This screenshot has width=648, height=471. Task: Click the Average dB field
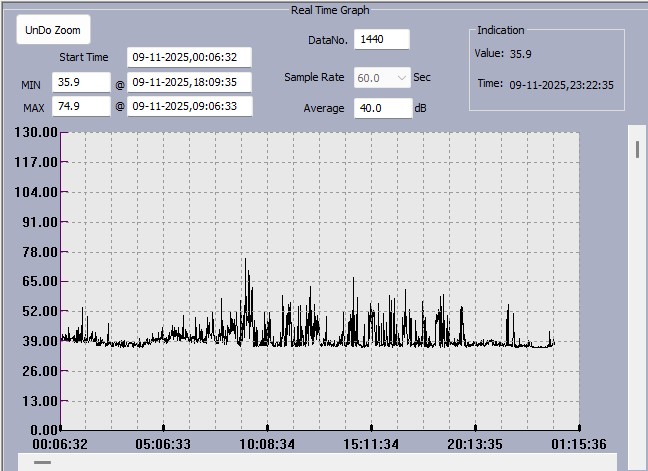(382, 108)
